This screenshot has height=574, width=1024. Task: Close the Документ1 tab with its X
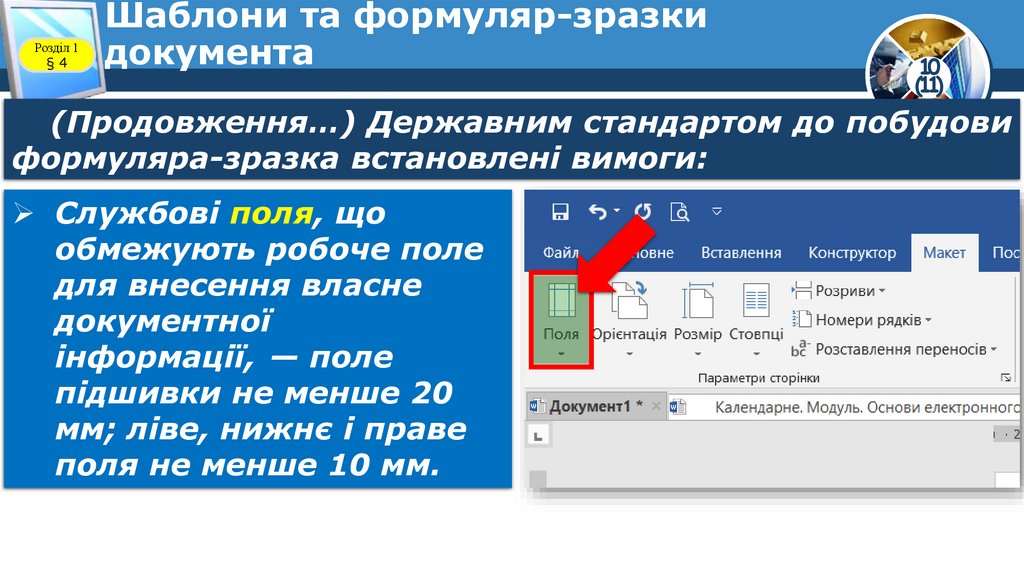(x=656, y=406)
